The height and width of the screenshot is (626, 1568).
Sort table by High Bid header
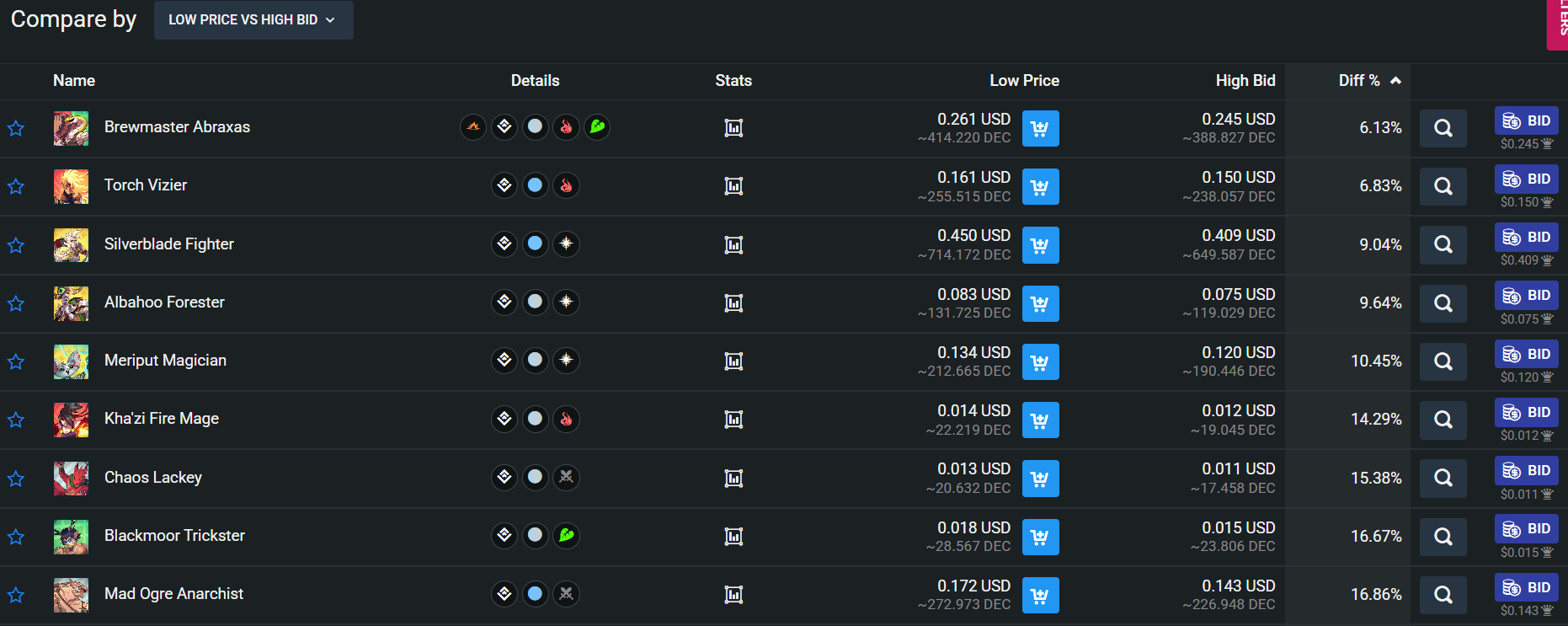[1245, 81]
